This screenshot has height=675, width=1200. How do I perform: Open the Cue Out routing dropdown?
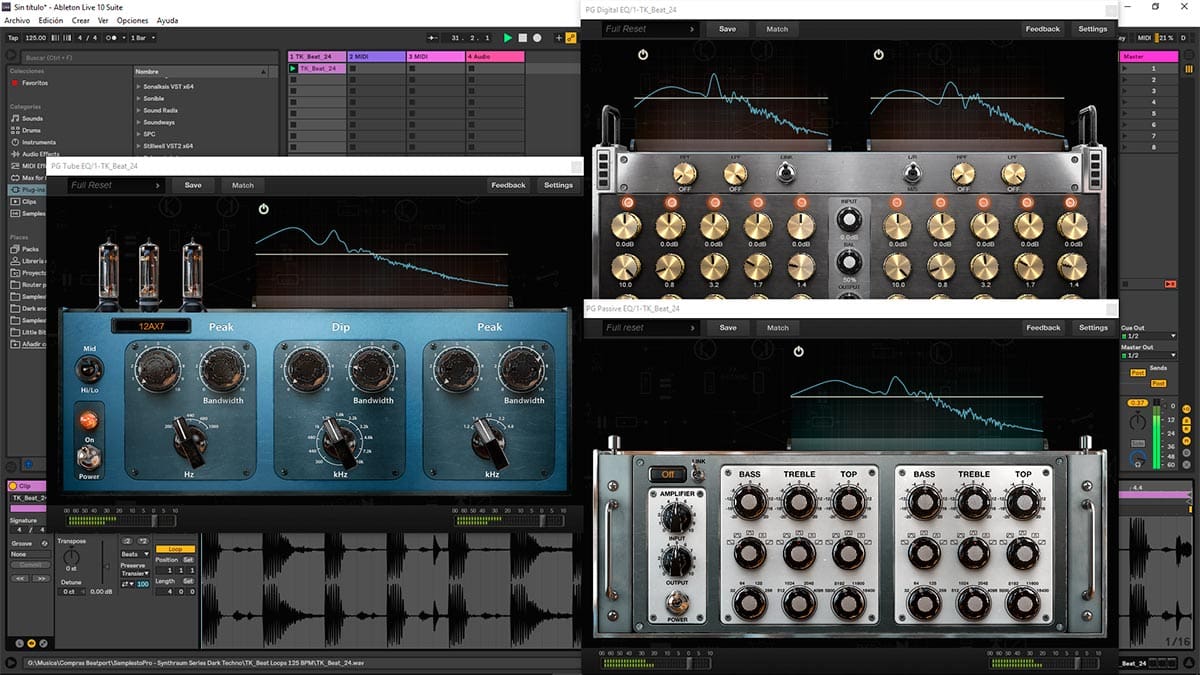pyautogui.click(x=1146, y=336)
